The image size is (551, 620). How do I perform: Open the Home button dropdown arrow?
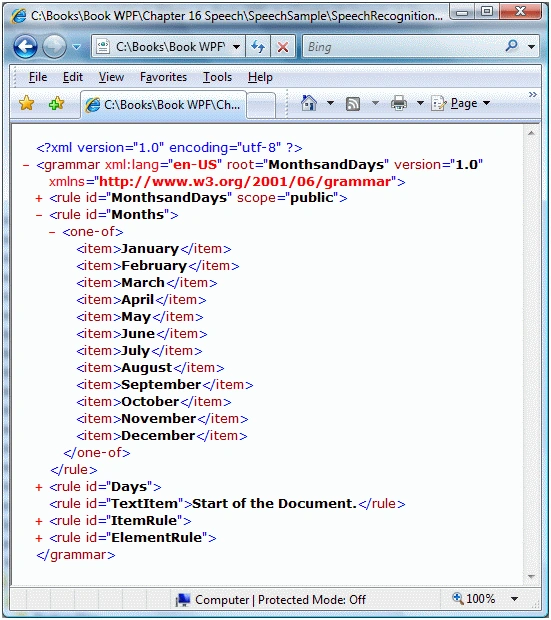tap(330, 103)
